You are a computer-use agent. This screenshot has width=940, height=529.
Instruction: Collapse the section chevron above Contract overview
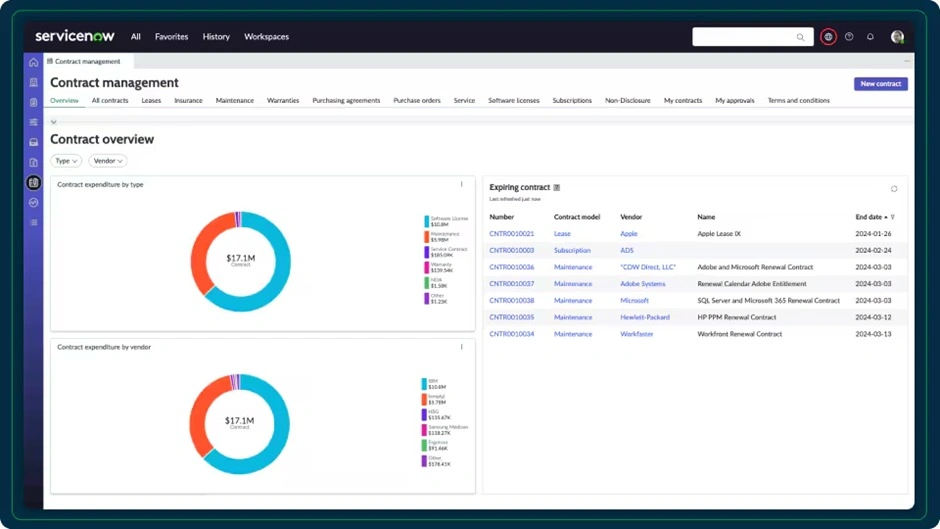coord(54,122)
